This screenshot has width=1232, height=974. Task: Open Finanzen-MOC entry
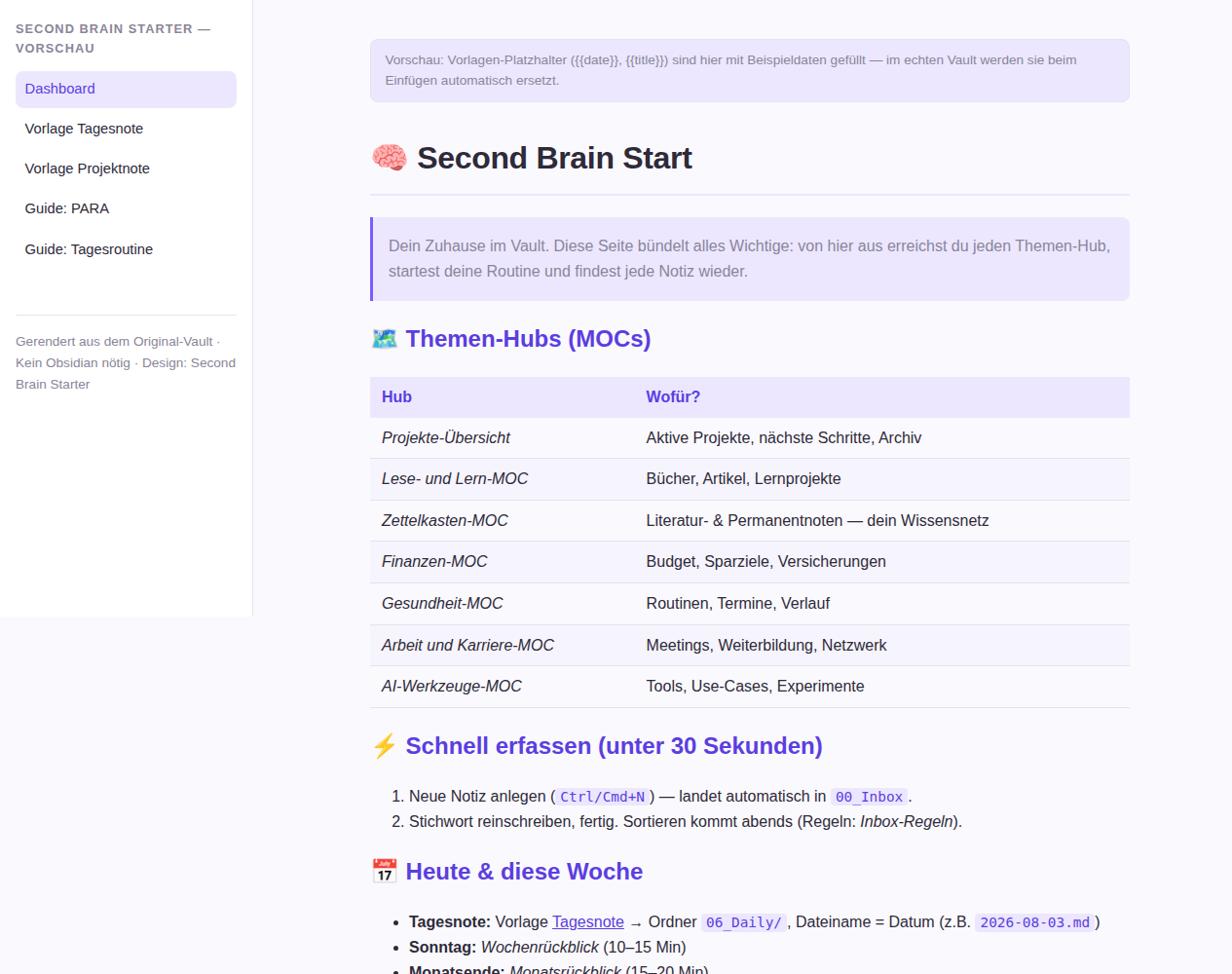[x=434, y=562]
